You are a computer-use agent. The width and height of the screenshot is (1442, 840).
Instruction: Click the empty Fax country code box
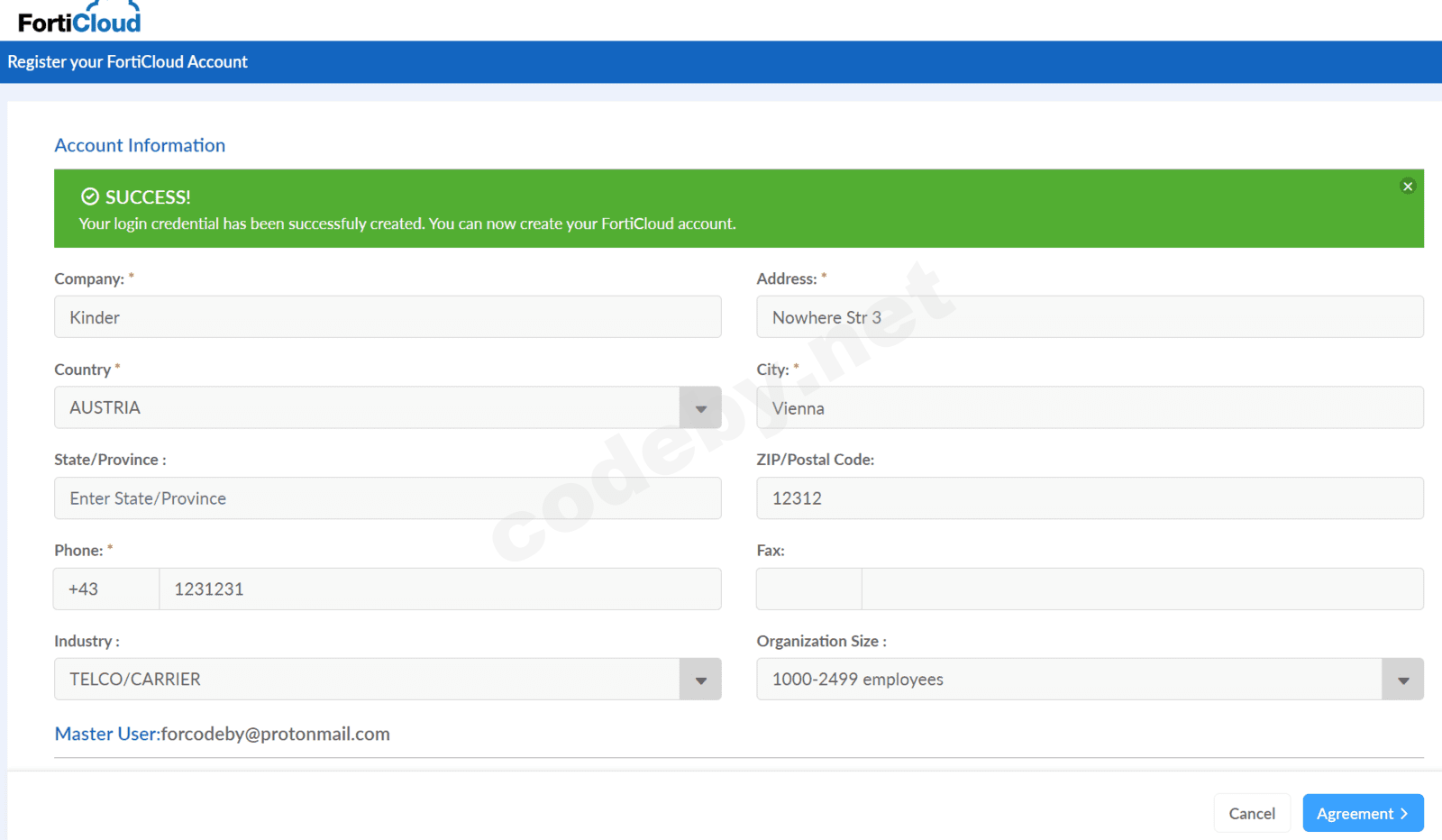click(x=808, y=589)
